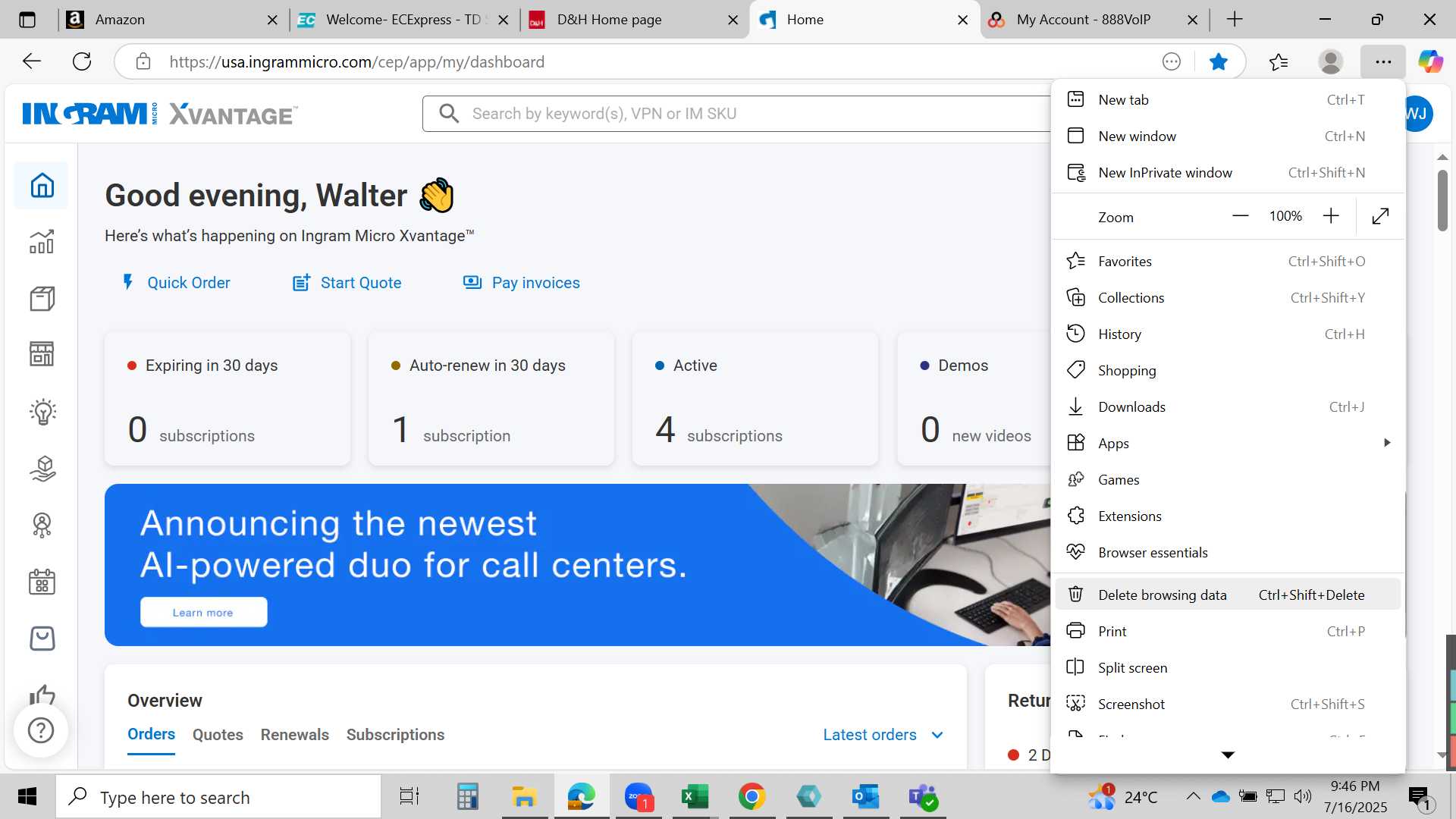The width and height of the screenshot is (1456, 819).
Task: Switch to the Quotes overview tab
Action: click(218, 735)
